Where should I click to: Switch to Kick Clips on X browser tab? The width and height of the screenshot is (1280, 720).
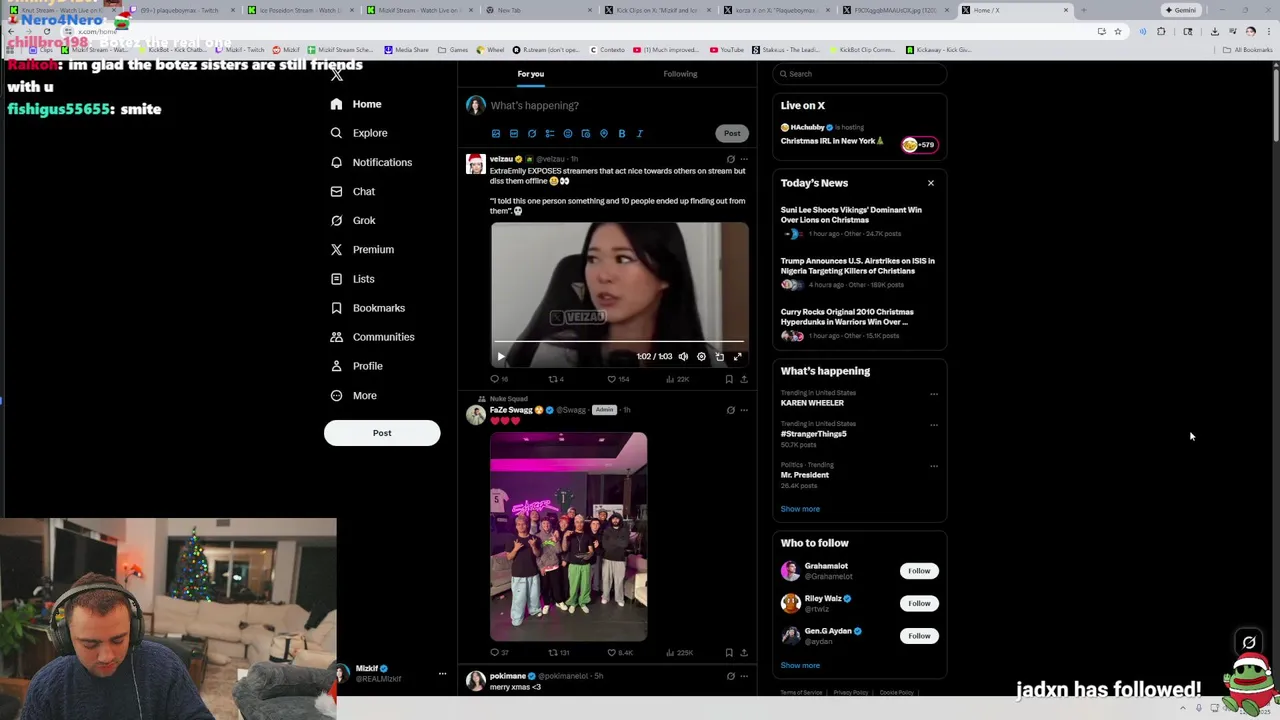point(658,10)
